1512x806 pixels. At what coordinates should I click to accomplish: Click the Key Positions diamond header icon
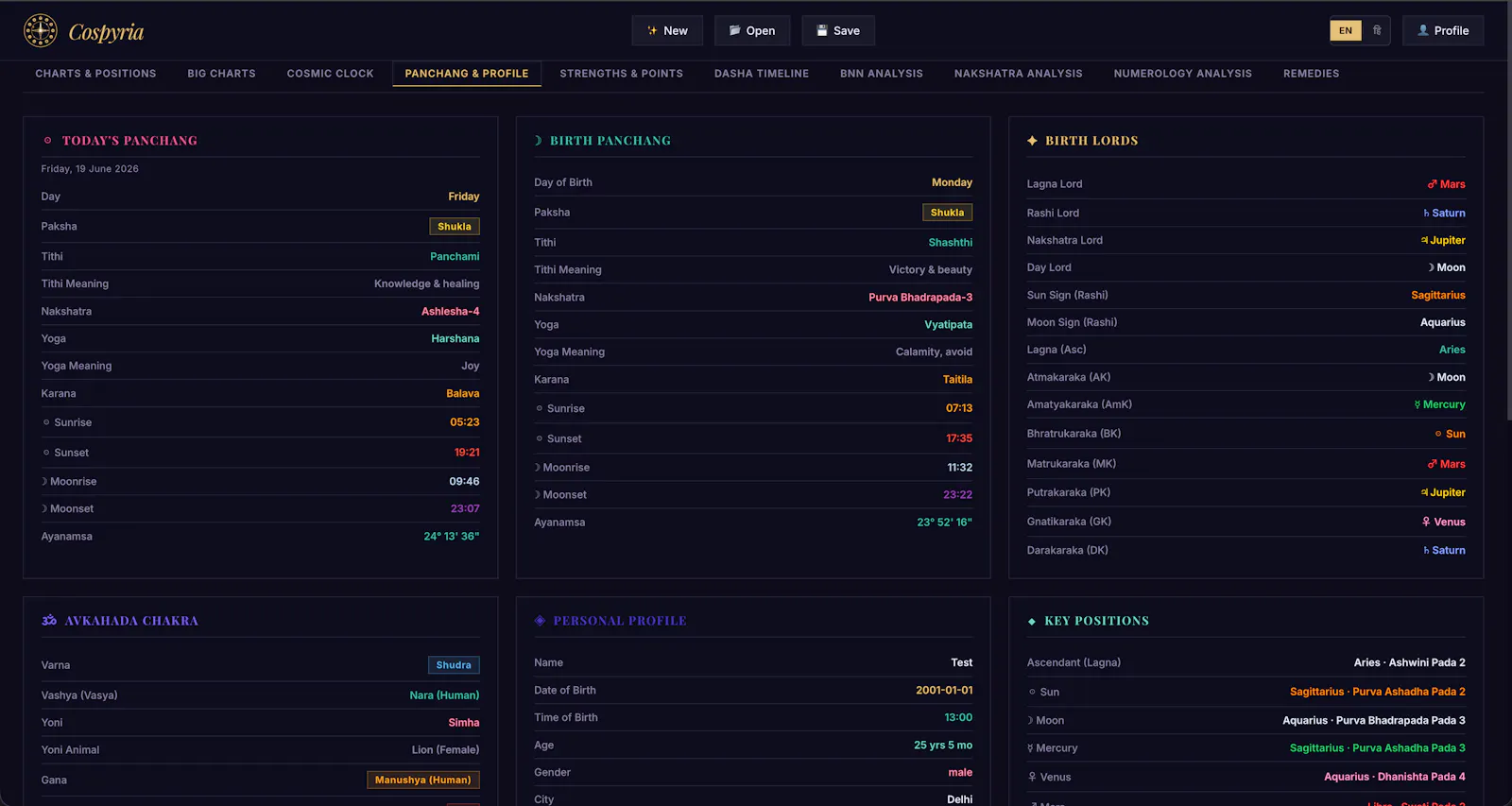1032,622
